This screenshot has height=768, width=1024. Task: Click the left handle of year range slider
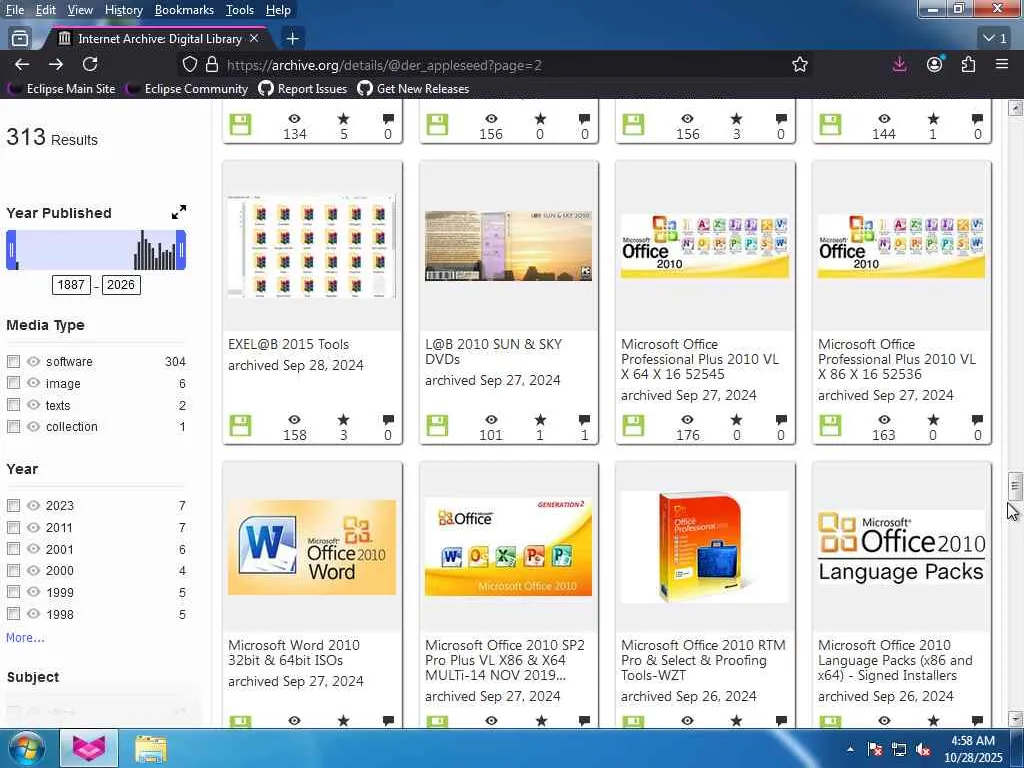[x=11, y=250]
